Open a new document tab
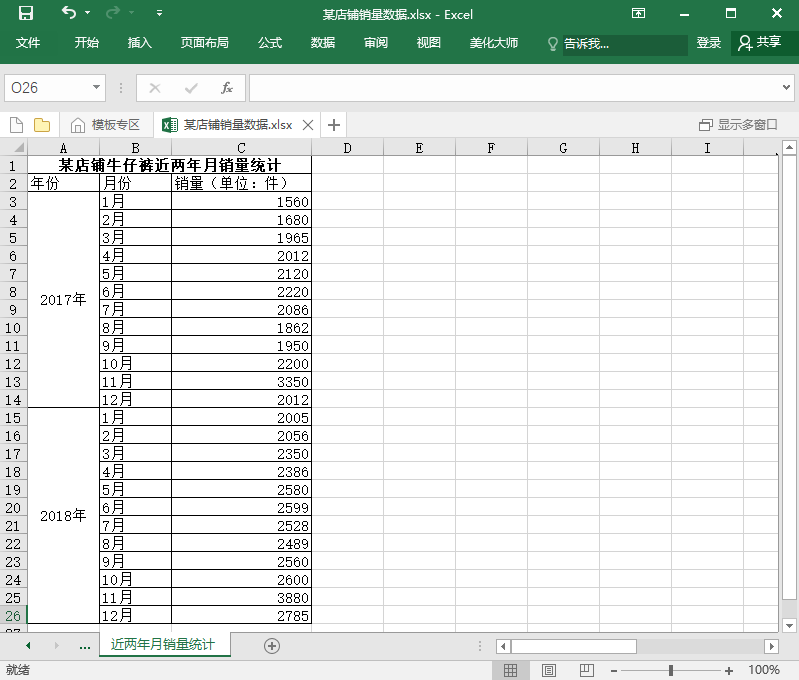This screenshot has height=680, width=799. [334, 125]
